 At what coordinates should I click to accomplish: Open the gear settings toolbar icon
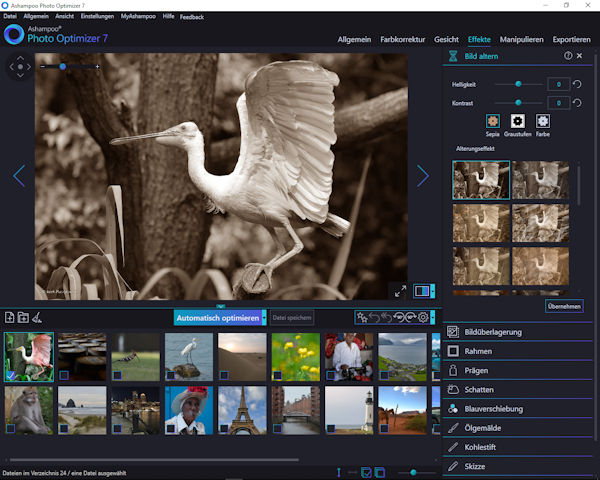[423, 317]
